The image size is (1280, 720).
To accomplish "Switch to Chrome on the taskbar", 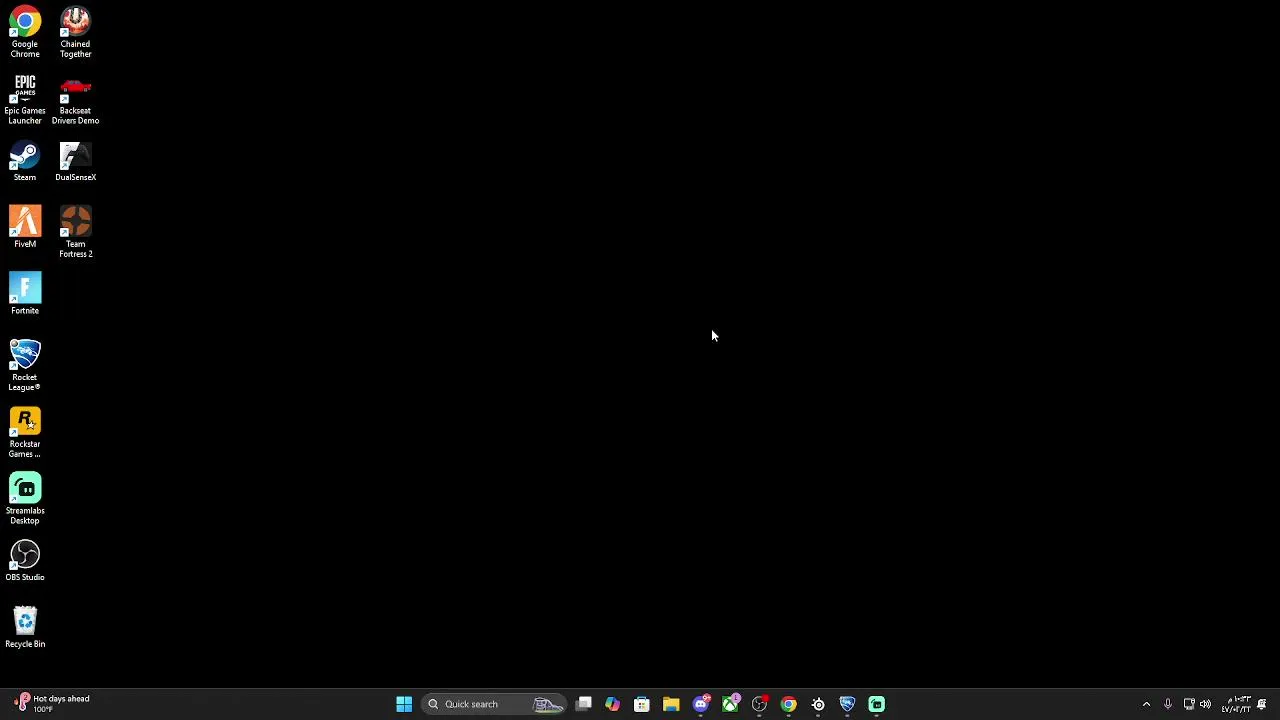I will coord(788,704).
